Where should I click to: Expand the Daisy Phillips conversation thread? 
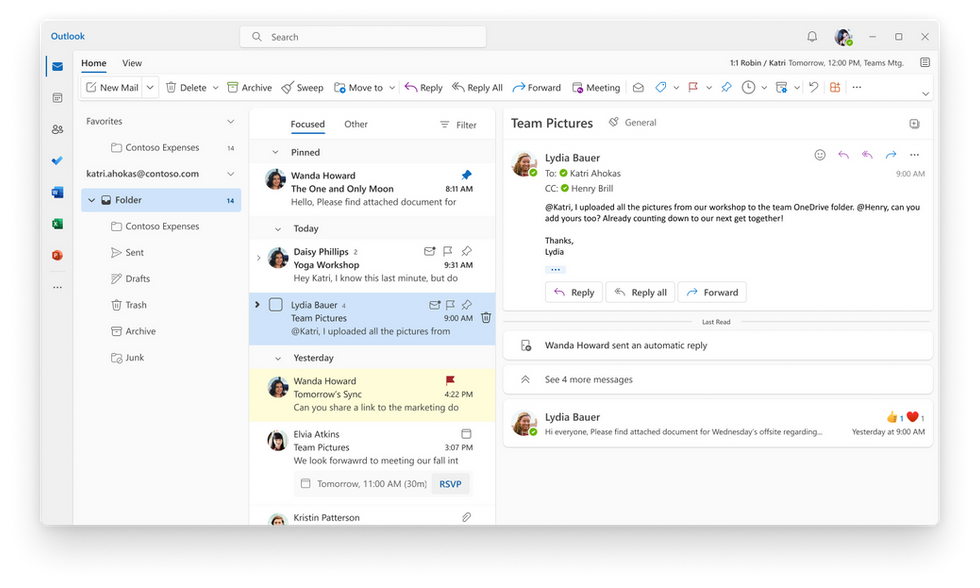point(259,257)
